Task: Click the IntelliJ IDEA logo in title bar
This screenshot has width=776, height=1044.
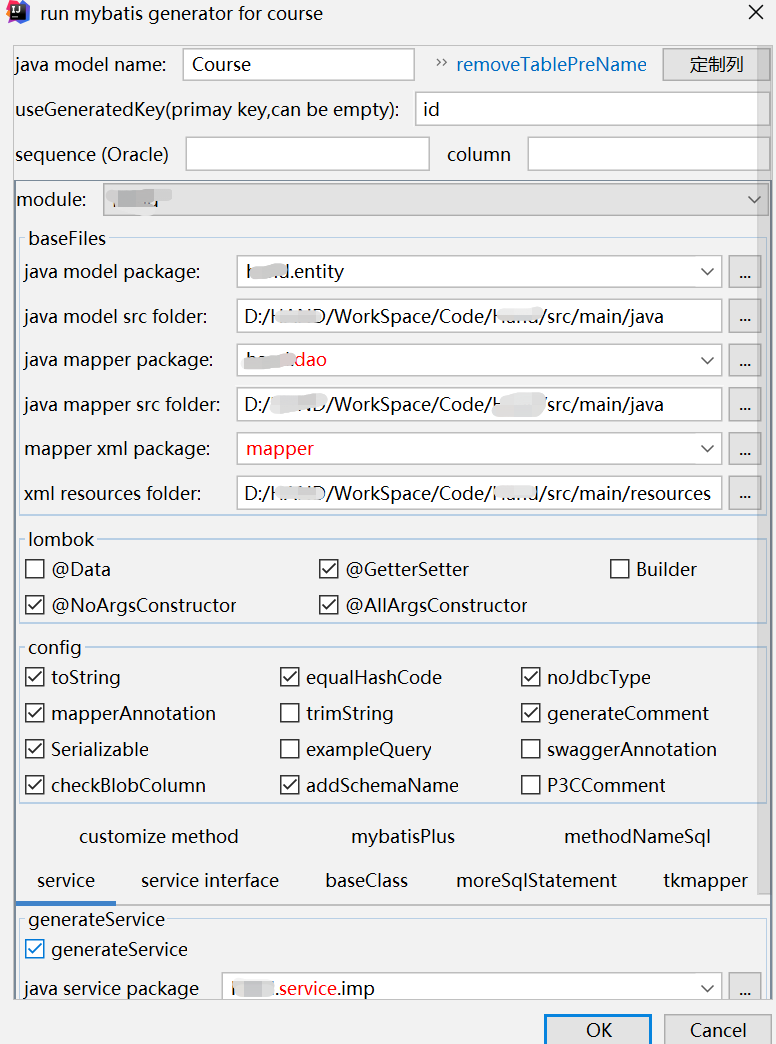Action: 18,12
